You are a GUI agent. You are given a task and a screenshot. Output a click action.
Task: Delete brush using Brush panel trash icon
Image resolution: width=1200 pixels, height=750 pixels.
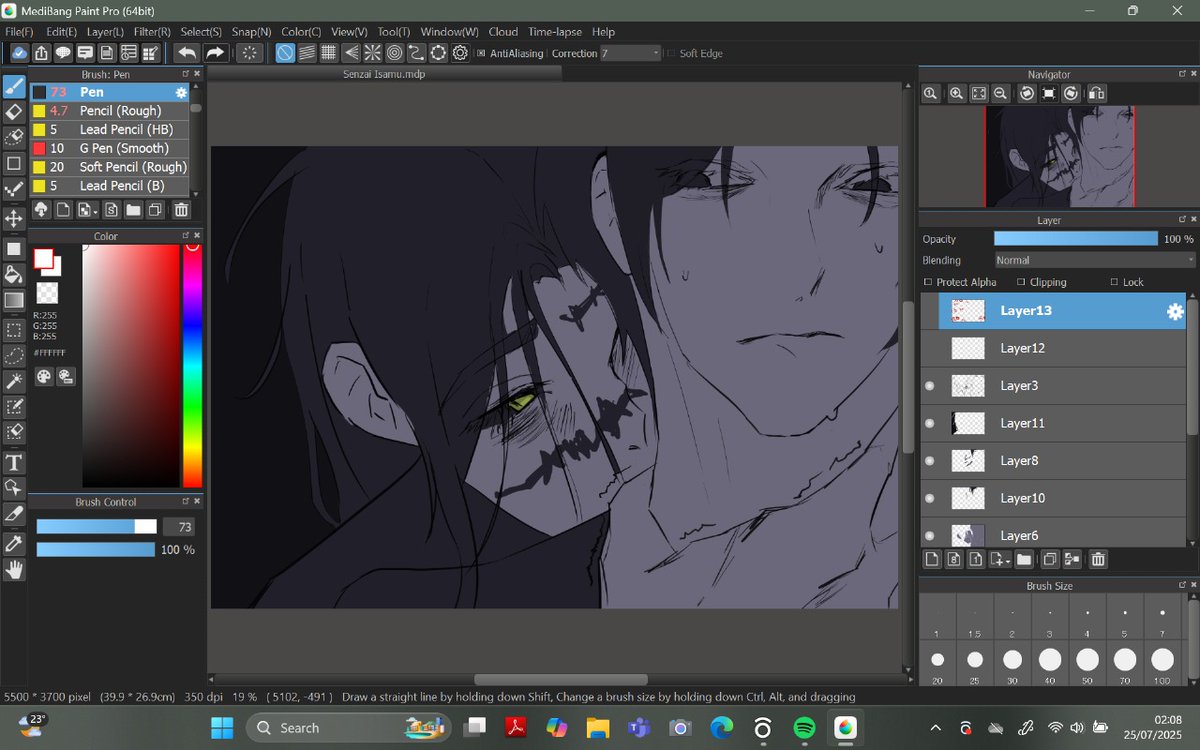[181, 210]
